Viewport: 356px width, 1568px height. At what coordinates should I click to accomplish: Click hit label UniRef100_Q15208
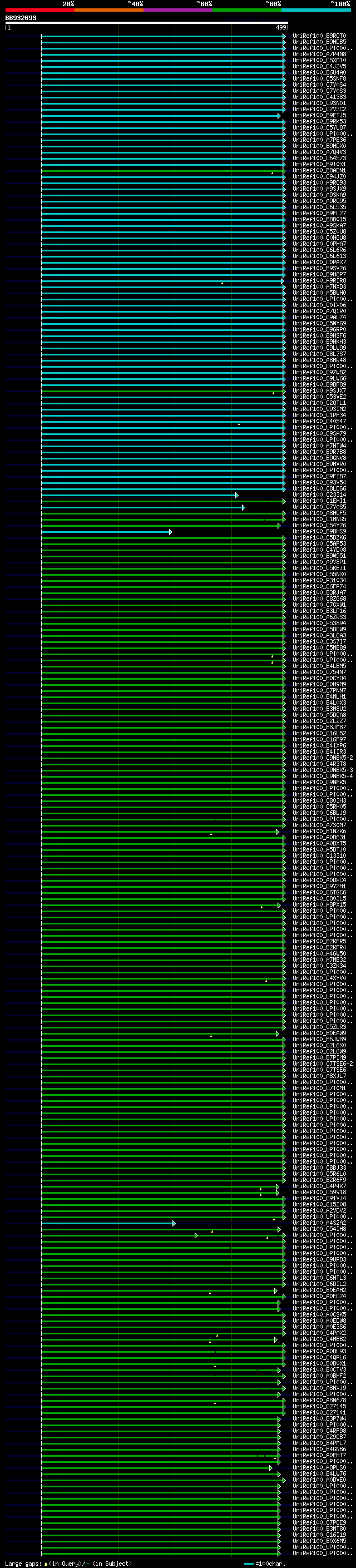point(319,1205)
